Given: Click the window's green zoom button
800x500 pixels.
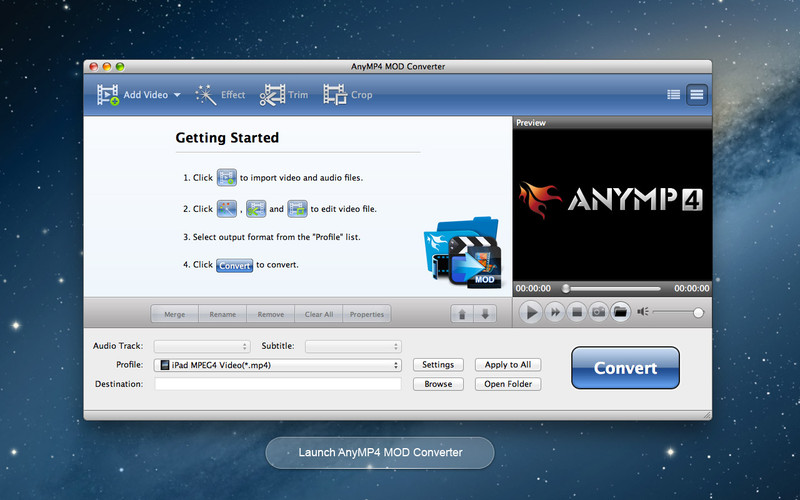Looking at the screenshot, I should [x=120, y=67].
